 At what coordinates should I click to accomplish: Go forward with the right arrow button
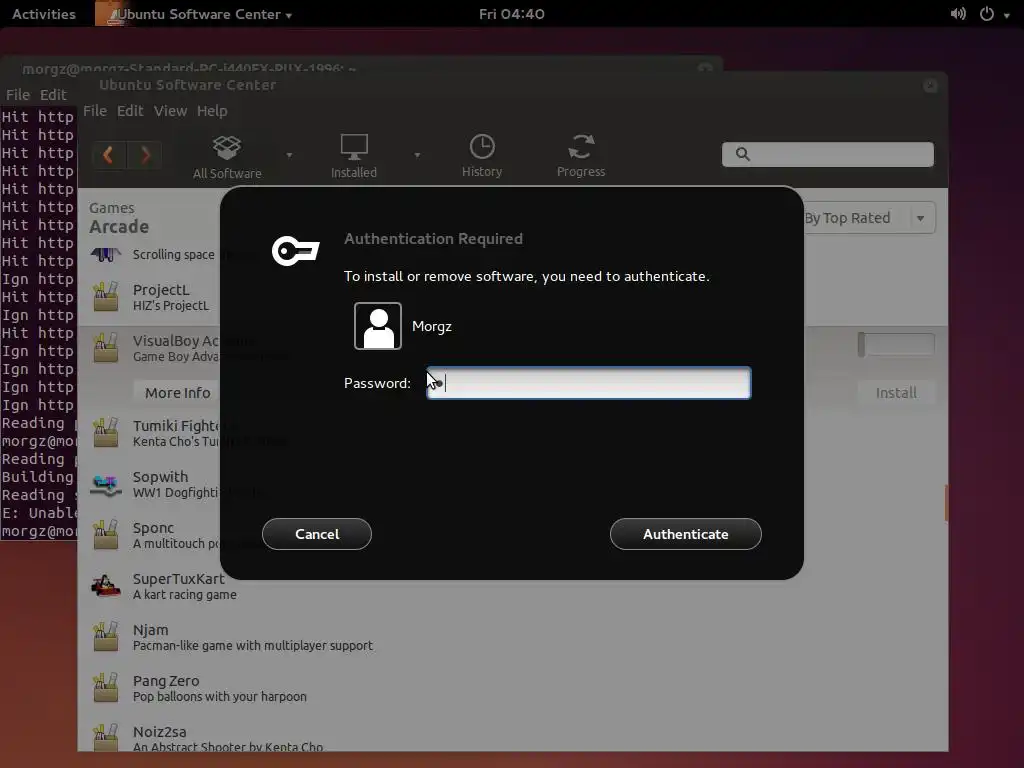145,155
